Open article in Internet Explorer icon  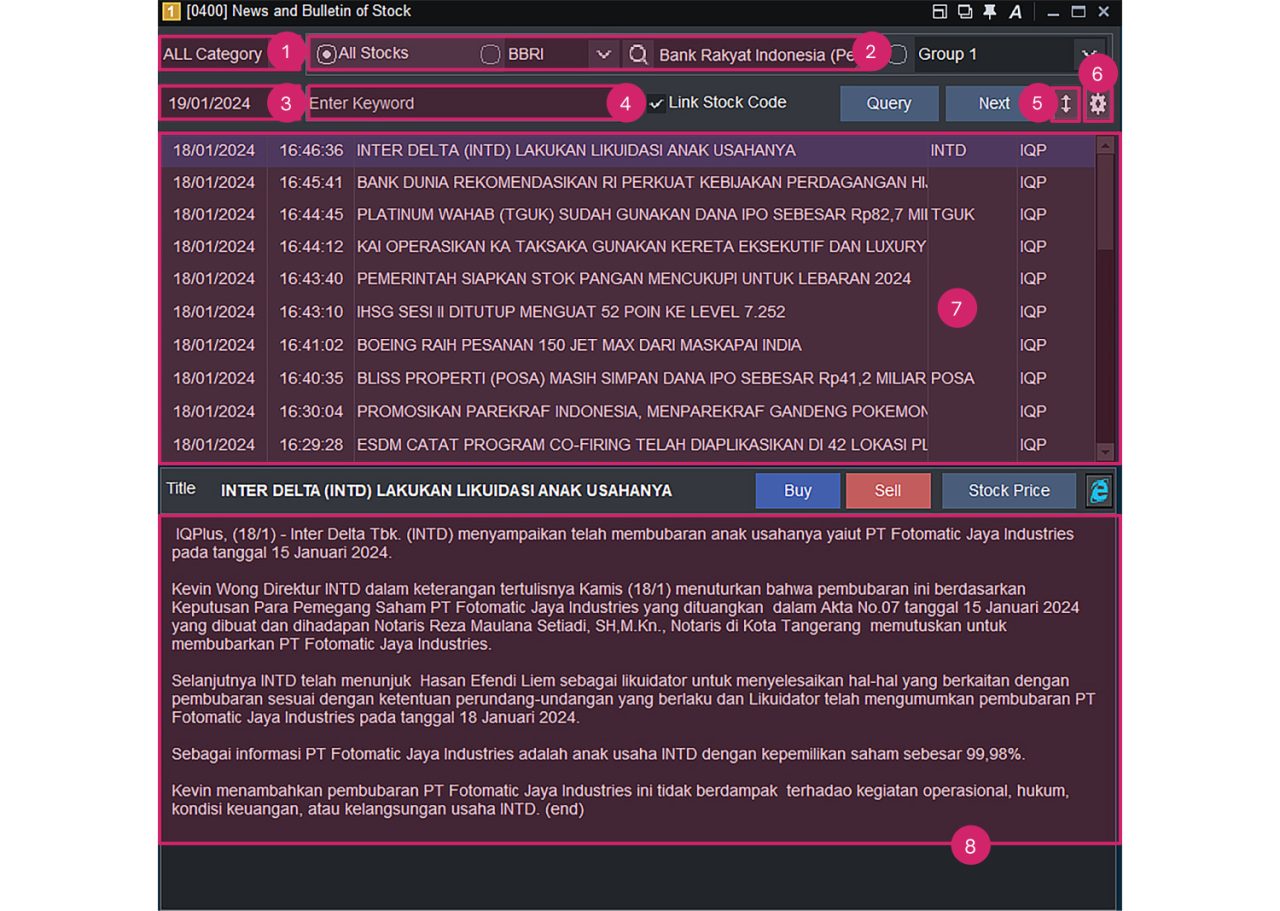[1098, 490]
